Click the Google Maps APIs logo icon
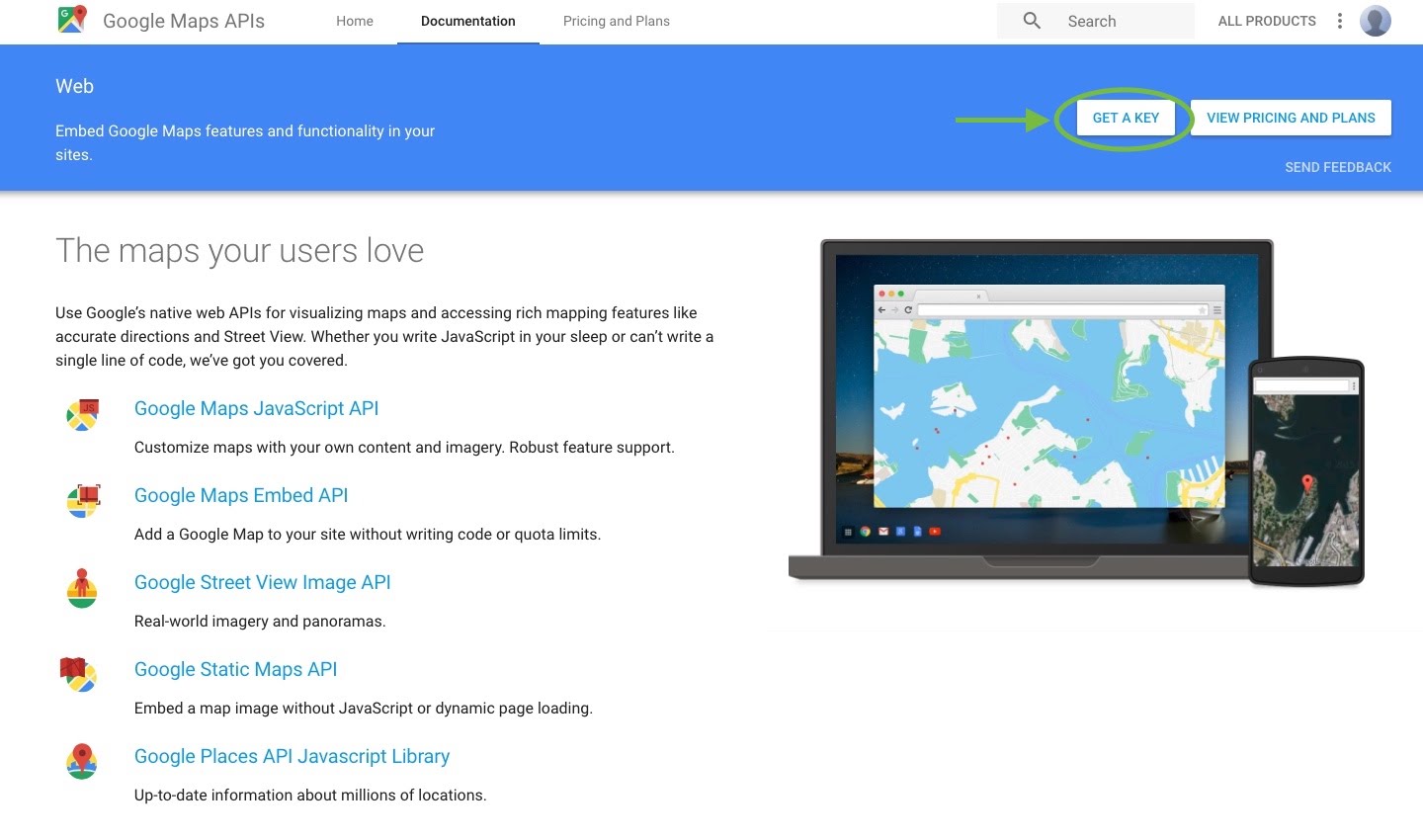 click(72, 20)
